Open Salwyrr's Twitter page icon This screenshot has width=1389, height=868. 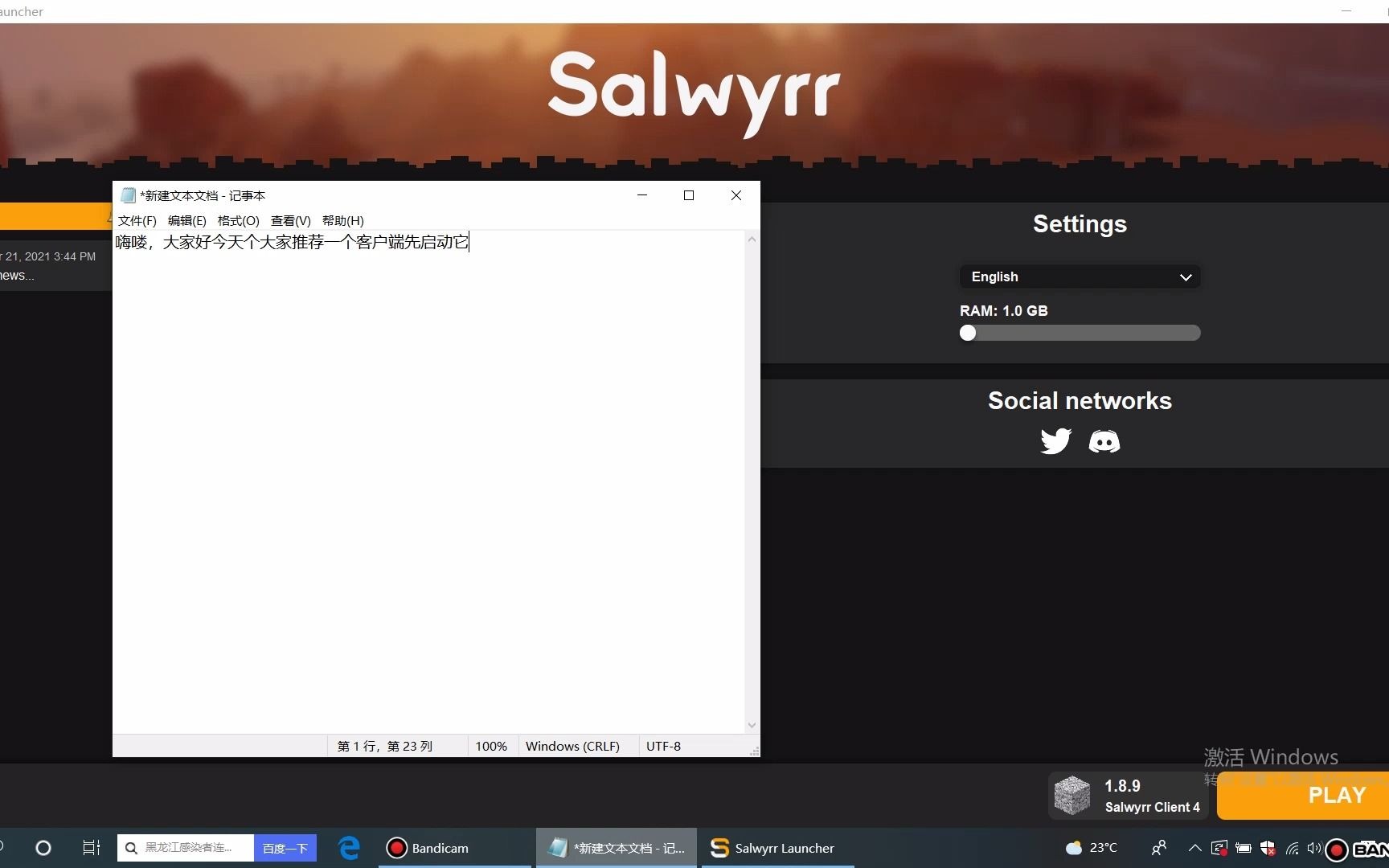click(x=1055, y=440)
